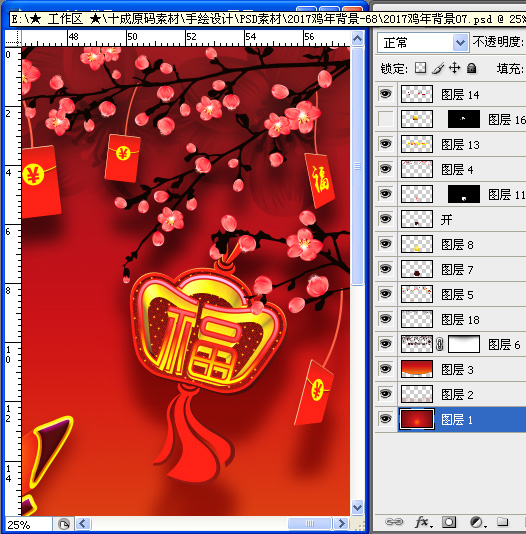This screenshot has height=534, width=526.
Task: Hide layer 图层 3 via eye icon
Action: click(385, 369)
